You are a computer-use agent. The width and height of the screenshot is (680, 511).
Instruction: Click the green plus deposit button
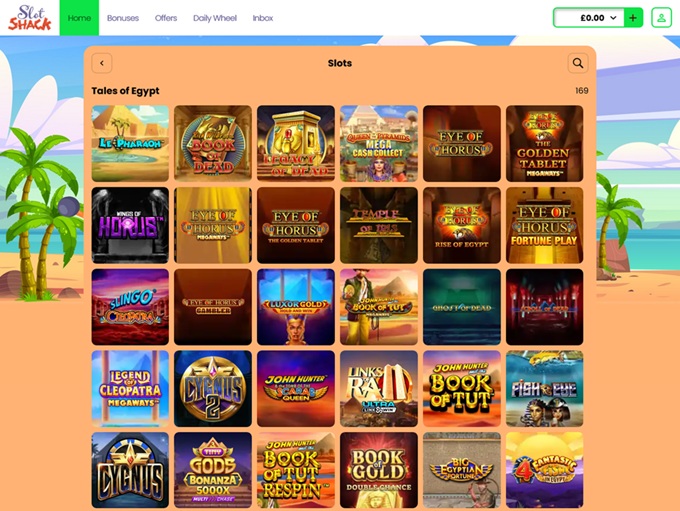(x=633, y=18)
